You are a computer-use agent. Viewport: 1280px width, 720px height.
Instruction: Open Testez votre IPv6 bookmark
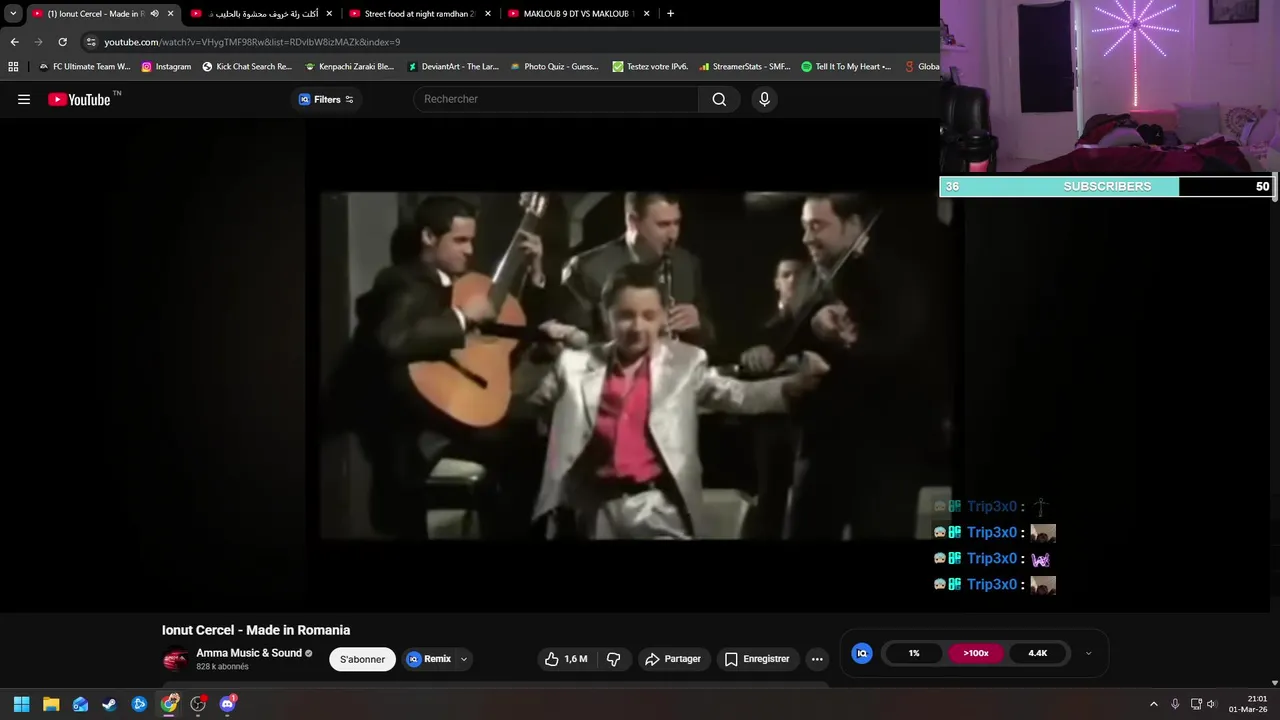click(x=650, y=67)
